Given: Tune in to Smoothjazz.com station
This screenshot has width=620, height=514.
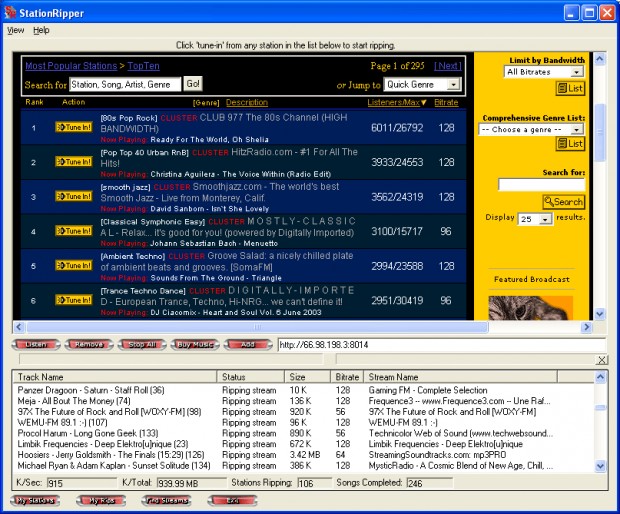Looking at the screenshot, I should [x=74, y=197].
